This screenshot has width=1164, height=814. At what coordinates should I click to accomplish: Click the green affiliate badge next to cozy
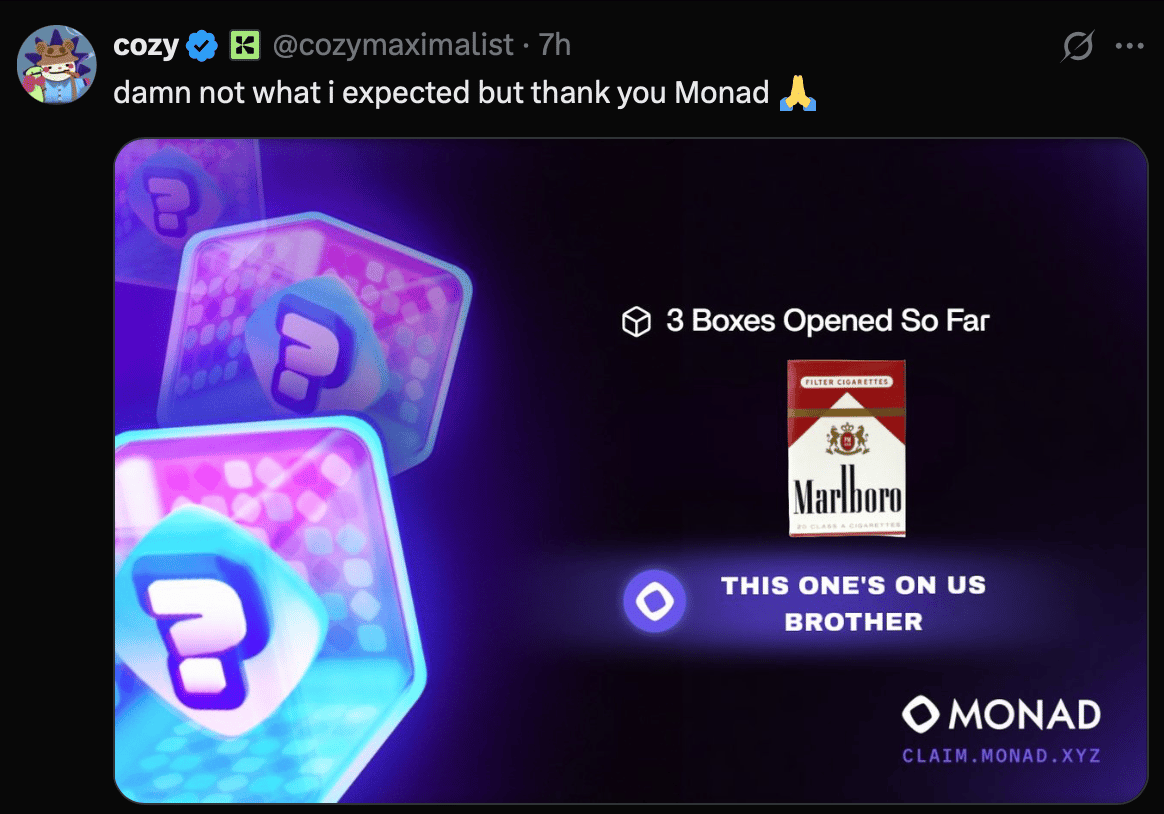tap(245, 45)
